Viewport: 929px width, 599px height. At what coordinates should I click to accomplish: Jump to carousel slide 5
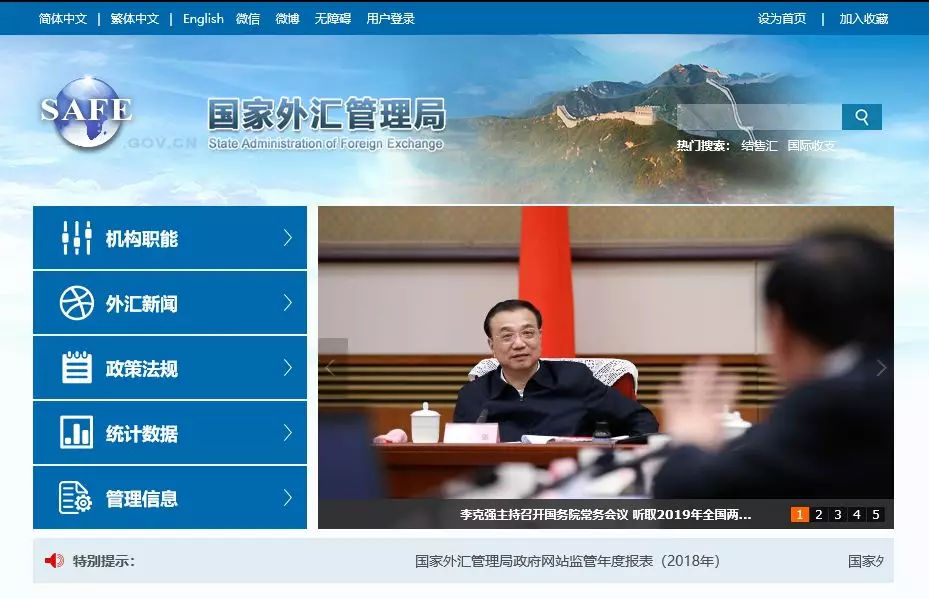(x=876, y=515)
